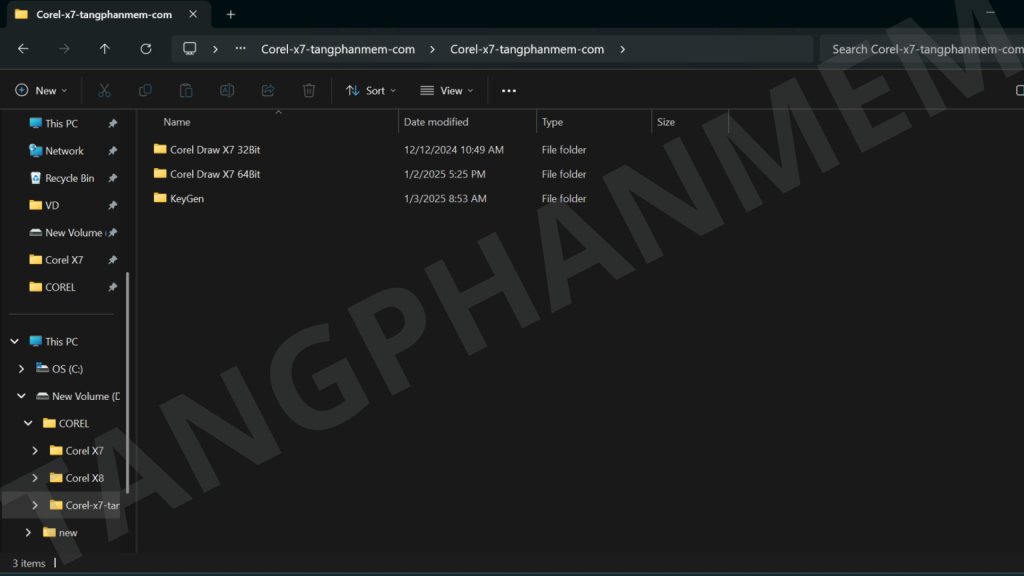Navigate back with the back arrow
This screenshot has width=1024, height=576.
23,49
